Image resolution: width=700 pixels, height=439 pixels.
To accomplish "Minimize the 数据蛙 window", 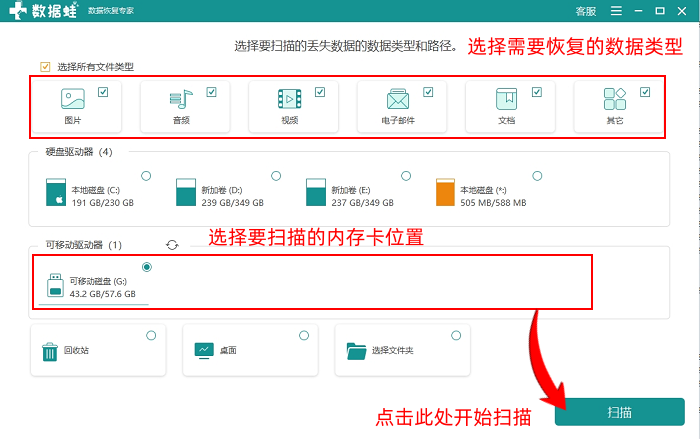I will point(638,11).
